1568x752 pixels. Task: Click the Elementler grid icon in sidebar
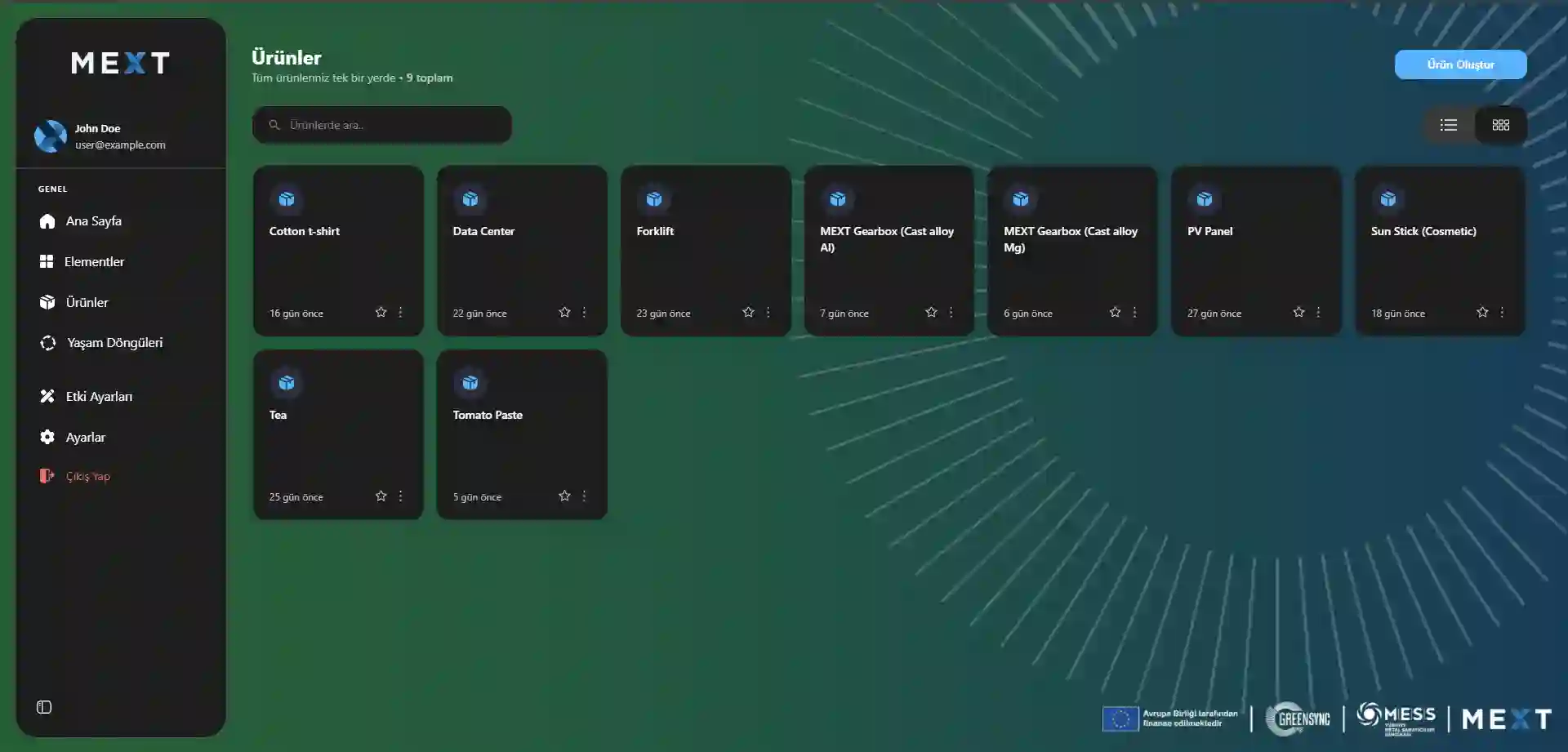(x=47, y=262)
